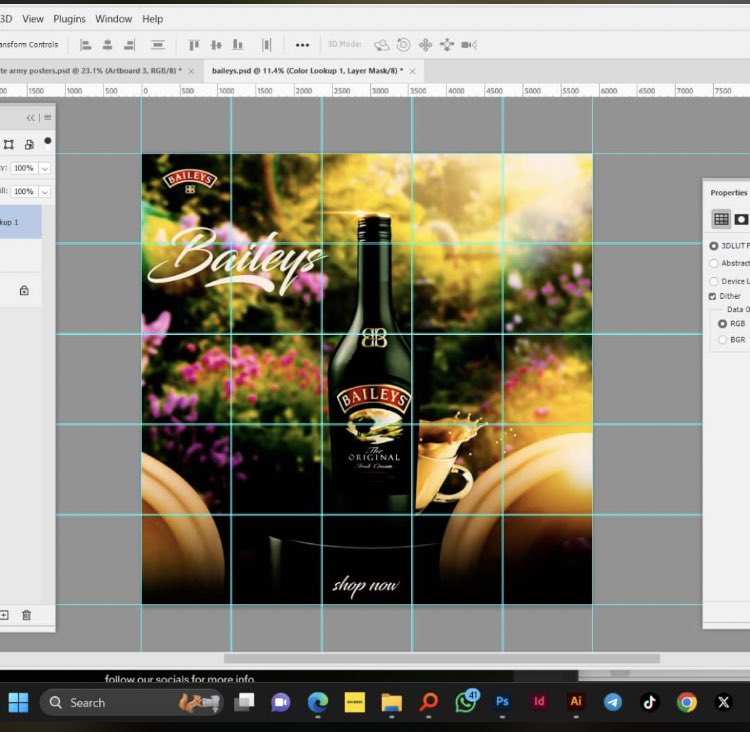
Task: Open the layer opacity 100% dropdown
Action: point(45,168)
